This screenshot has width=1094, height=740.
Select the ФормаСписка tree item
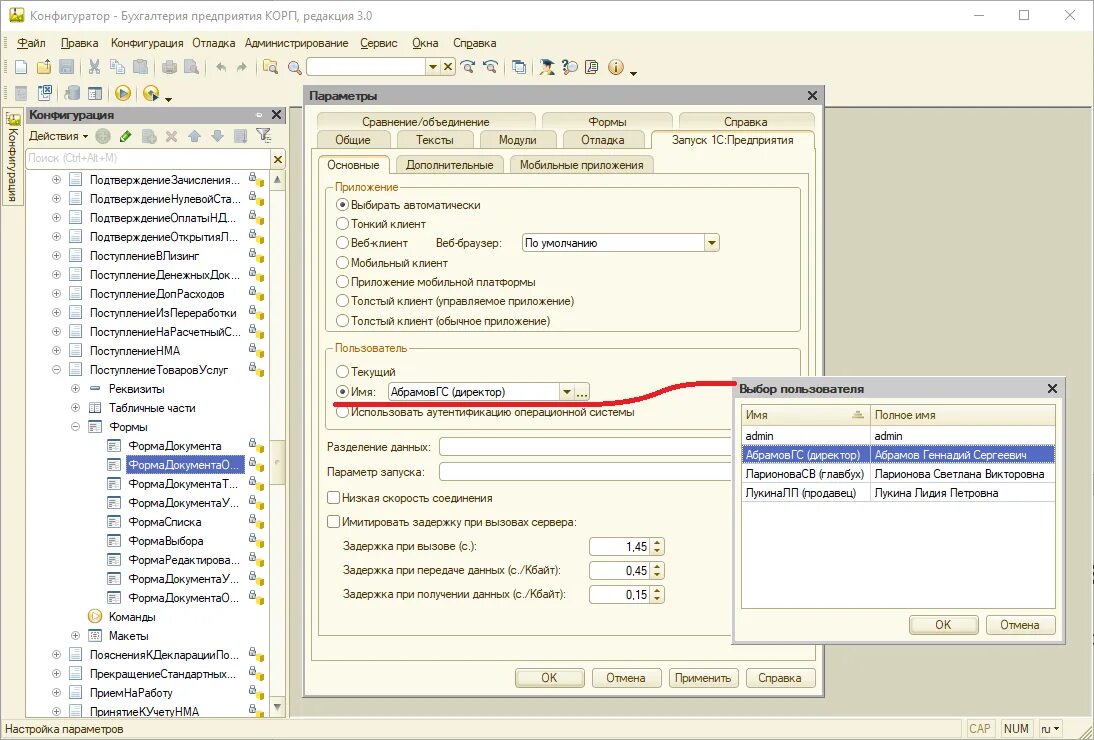pyautogui.click(x=165, y=522)
